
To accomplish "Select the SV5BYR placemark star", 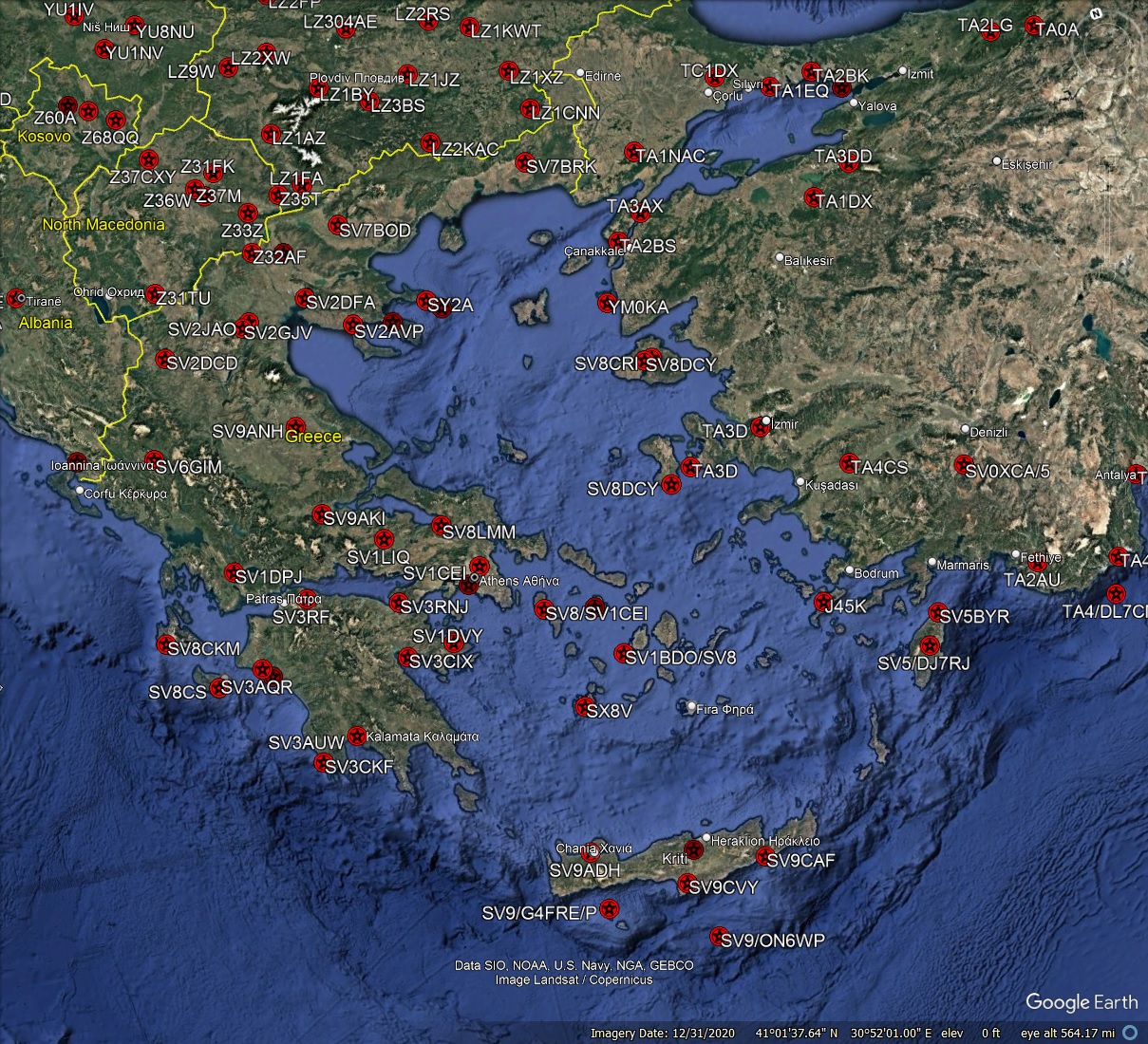I will point(936,613).
